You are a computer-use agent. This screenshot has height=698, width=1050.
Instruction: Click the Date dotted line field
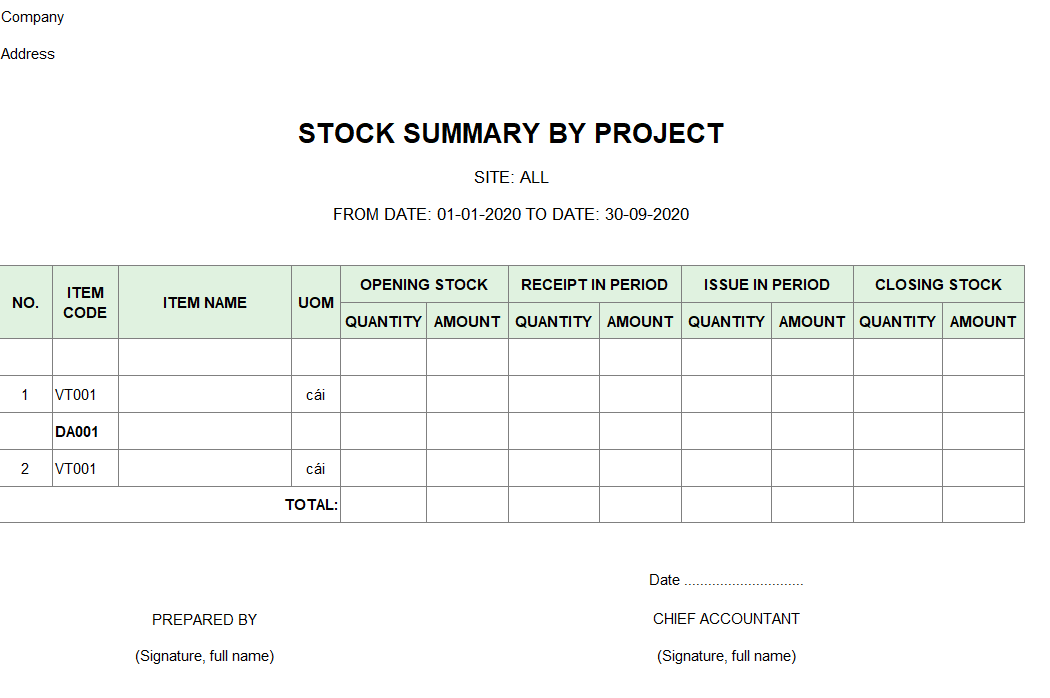click(x=744, y=580)
